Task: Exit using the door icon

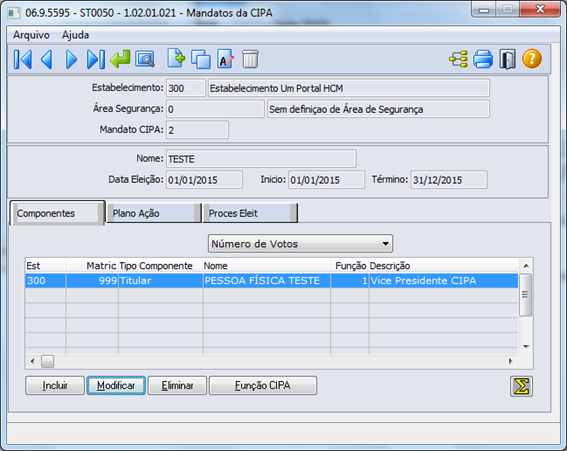Action: 508,59
